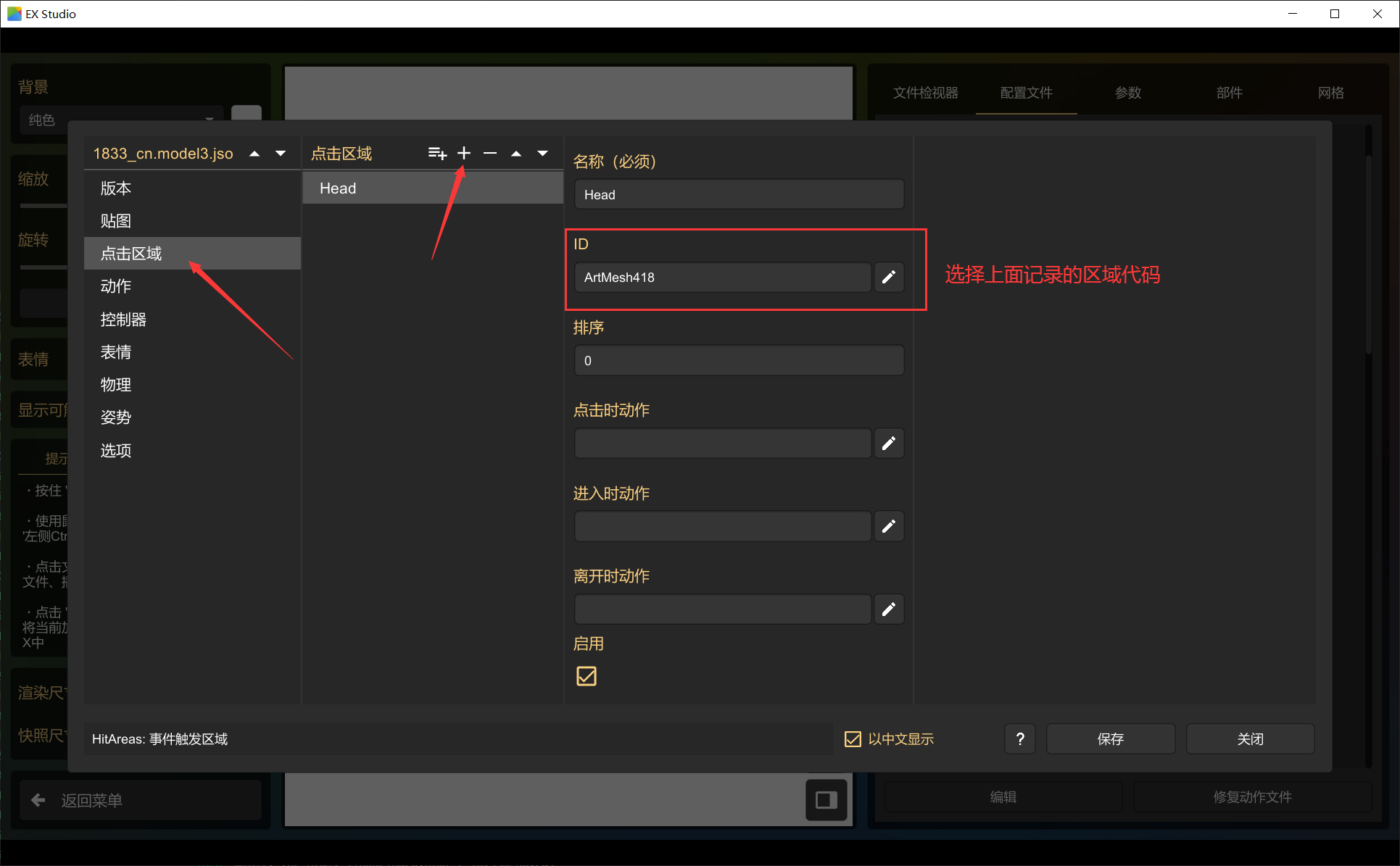1400x866 pixels.
Task: Switch to the 配置文件 tab
Action: pos(1026,93)
